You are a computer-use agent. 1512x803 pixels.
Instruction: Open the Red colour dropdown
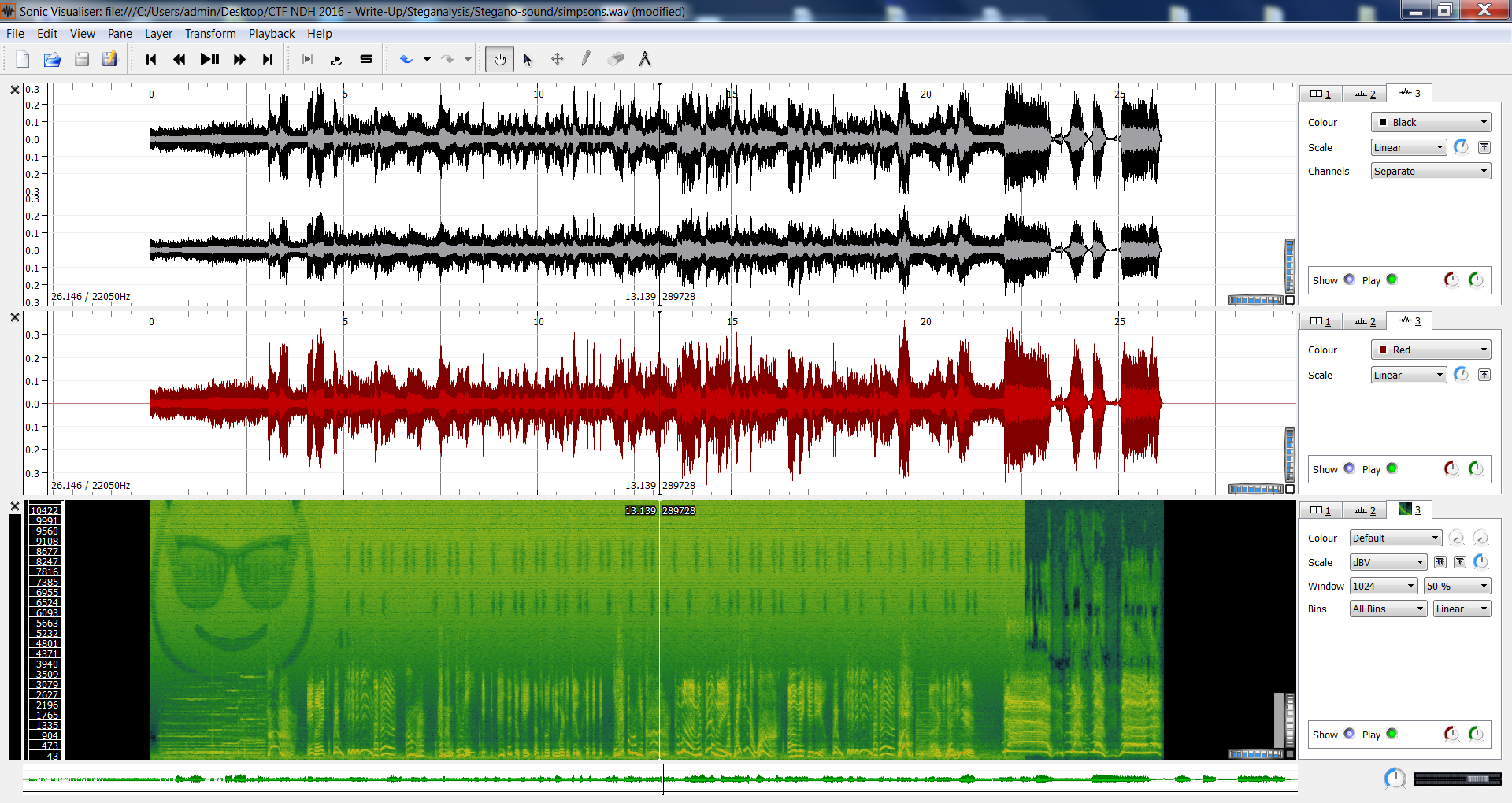pyautogui.click(x=1431, y=350)
